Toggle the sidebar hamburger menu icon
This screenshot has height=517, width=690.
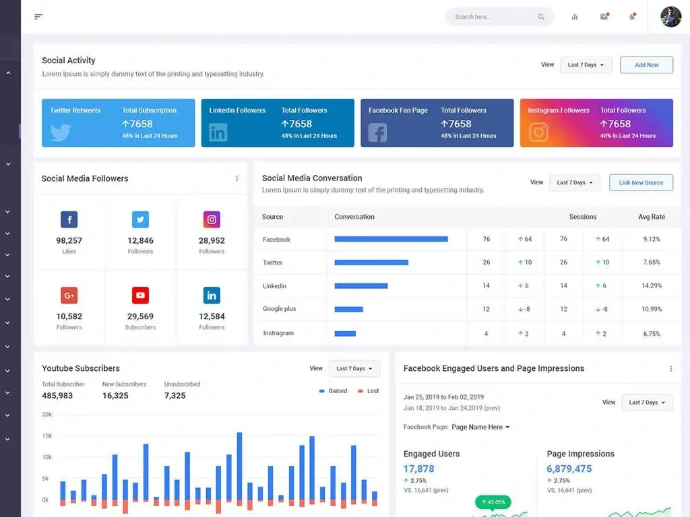(38, 16)
